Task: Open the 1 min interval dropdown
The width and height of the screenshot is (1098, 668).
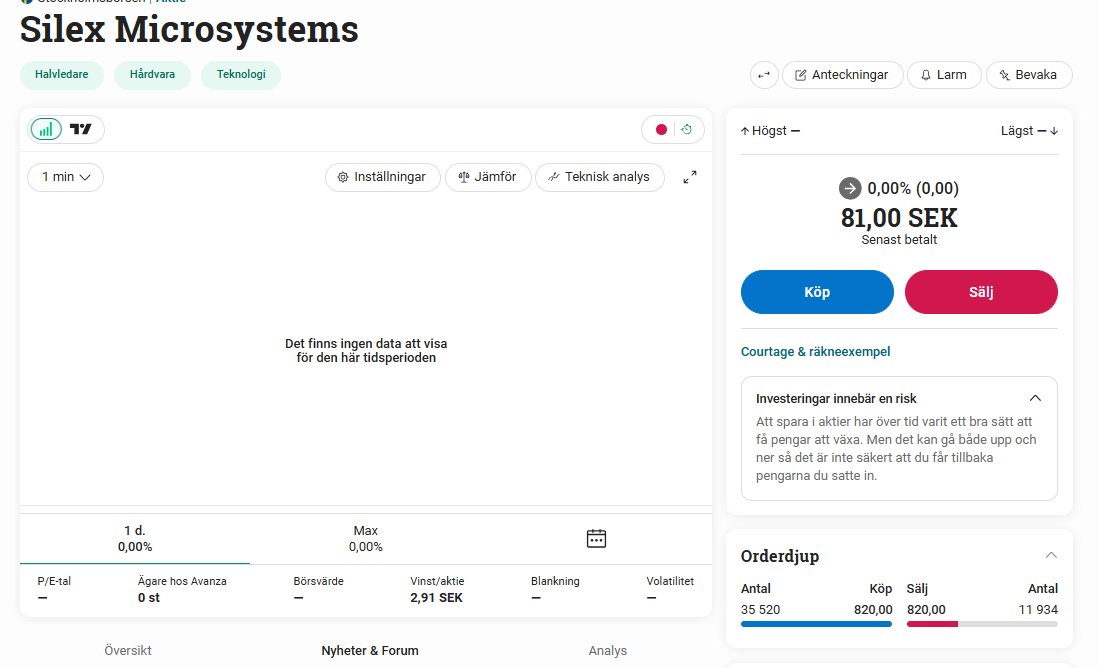Action: point(66,177)
